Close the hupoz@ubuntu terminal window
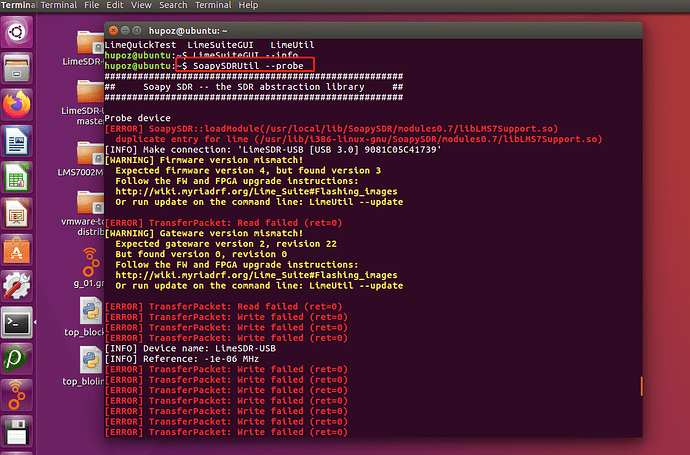The width and height of the screenshot is (690, 455). (x=114, y=30)
